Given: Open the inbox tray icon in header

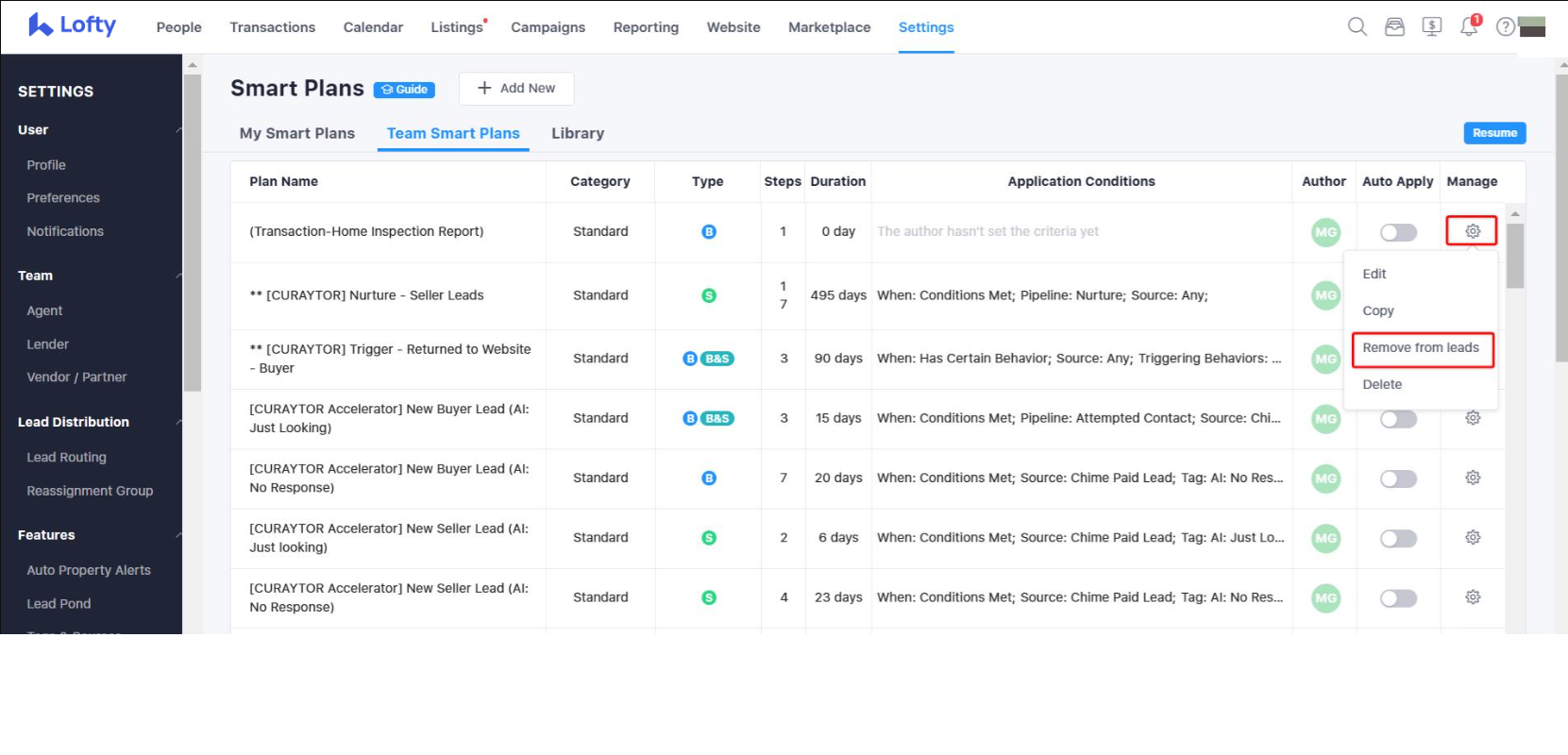Looking at the screenshot, I should 1394,26.
